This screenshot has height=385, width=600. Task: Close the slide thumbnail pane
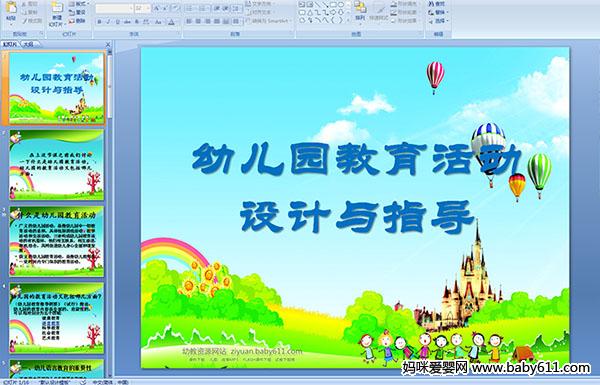pos(108,44)
